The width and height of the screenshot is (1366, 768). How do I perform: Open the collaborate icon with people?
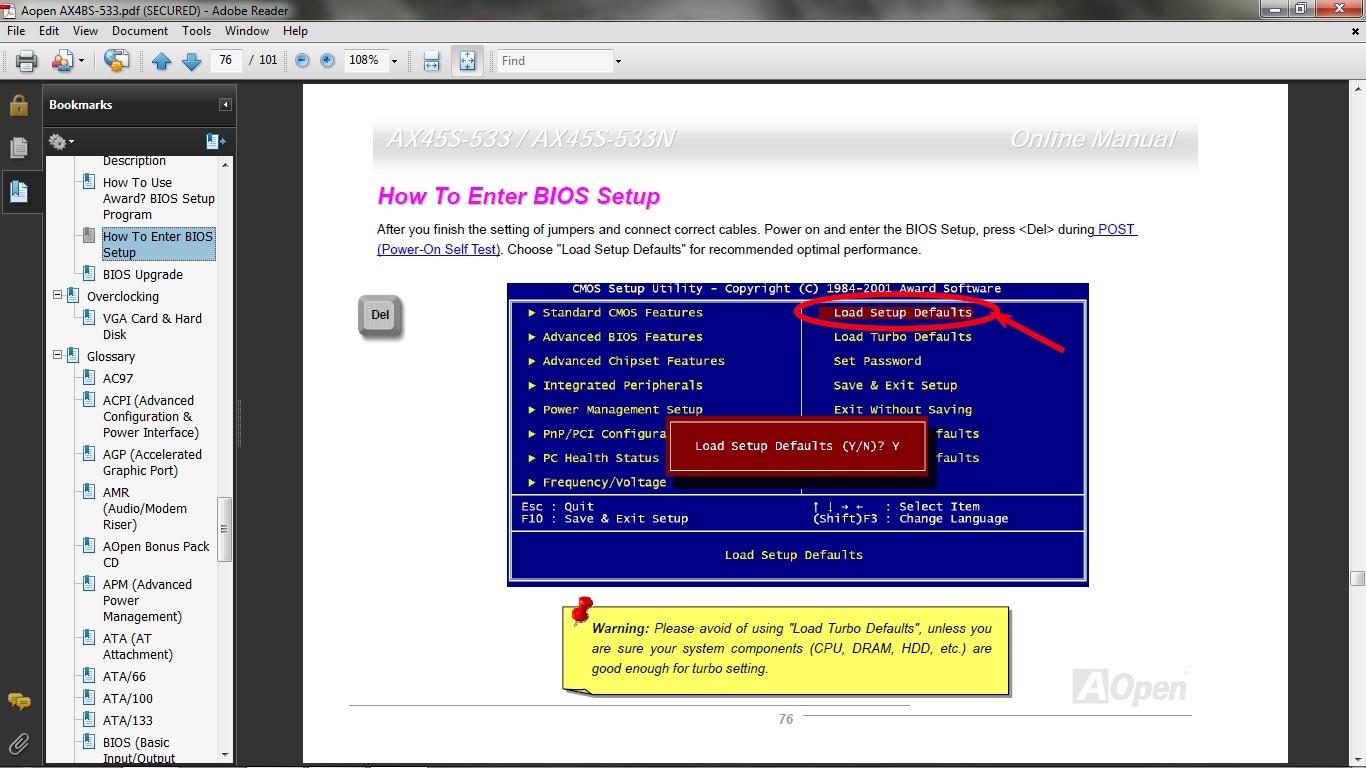pos(63,61)
